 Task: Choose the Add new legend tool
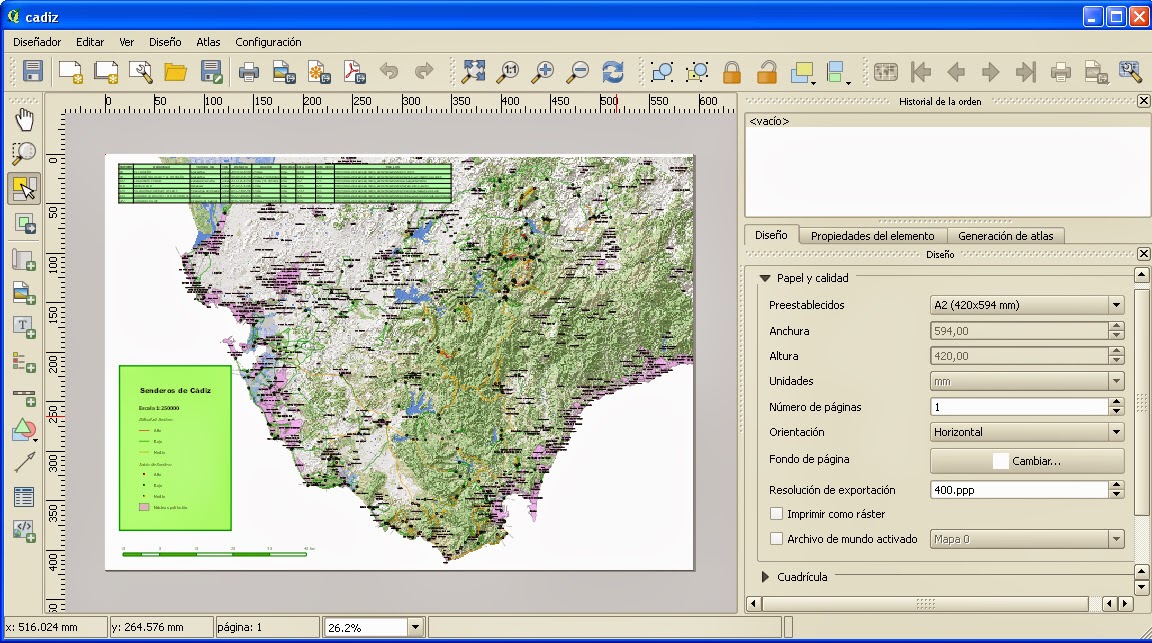coord(22,364)
